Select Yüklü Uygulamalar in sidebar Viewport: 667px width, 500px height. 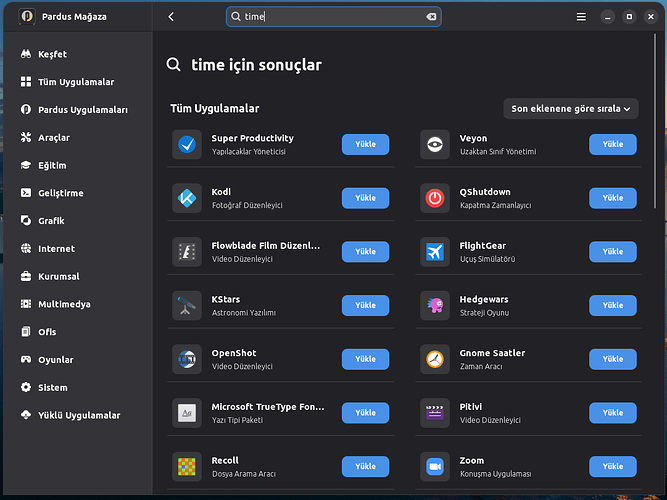(78, 415)
